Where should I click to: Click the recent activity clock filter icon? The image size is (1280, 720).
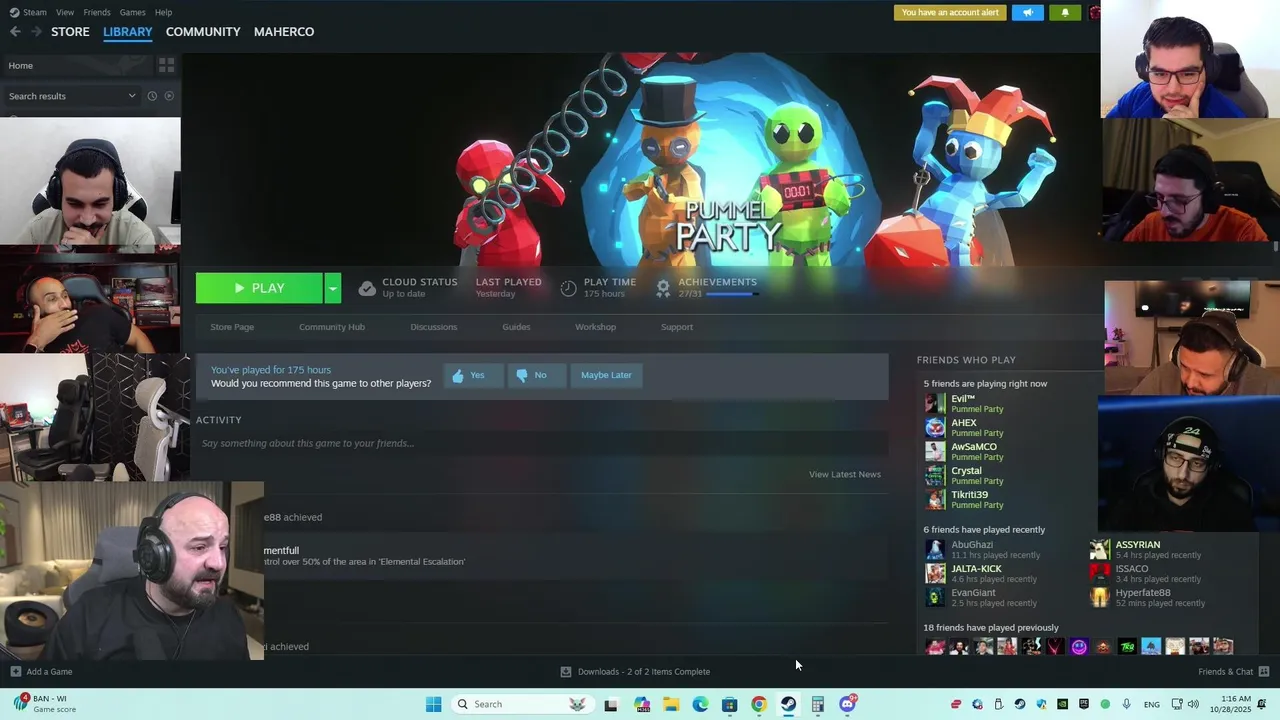click(152, 96)
